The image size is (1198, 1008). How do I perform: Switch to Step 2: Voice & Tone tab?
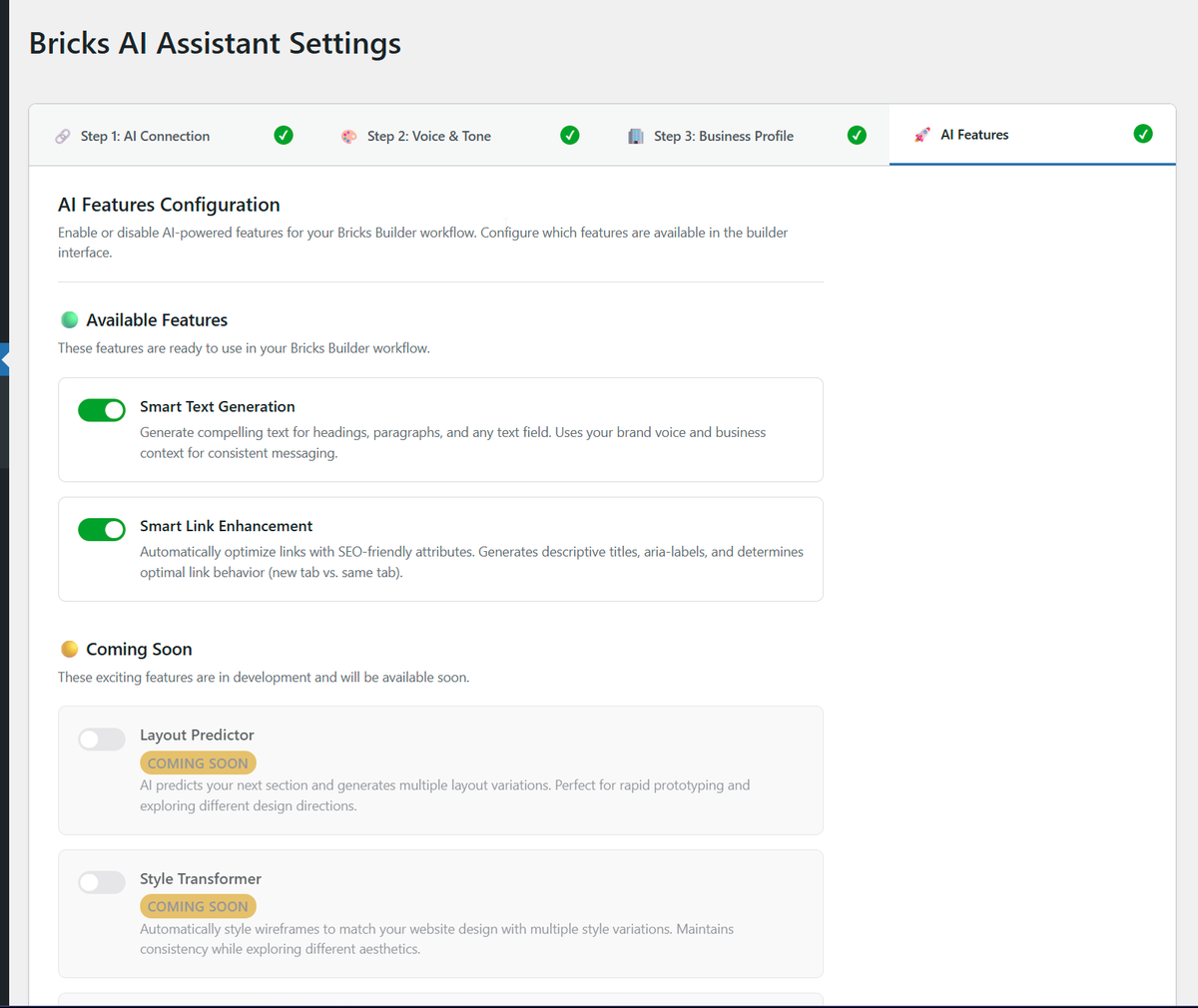click(459, 136)
